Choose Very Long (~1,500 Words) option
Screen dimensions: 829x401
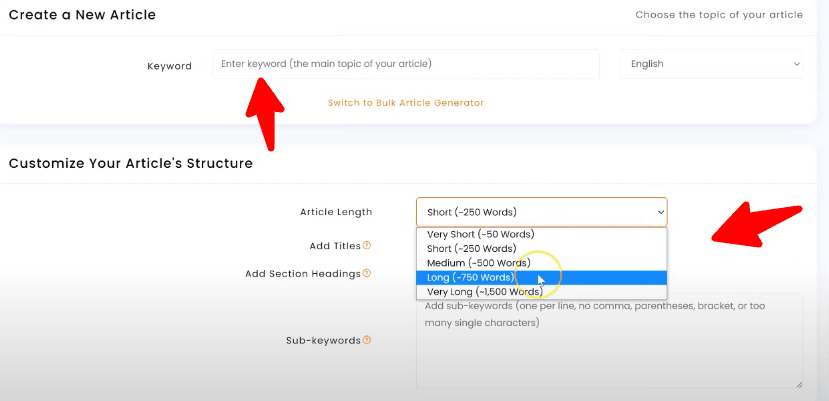(x=484, y=292)
